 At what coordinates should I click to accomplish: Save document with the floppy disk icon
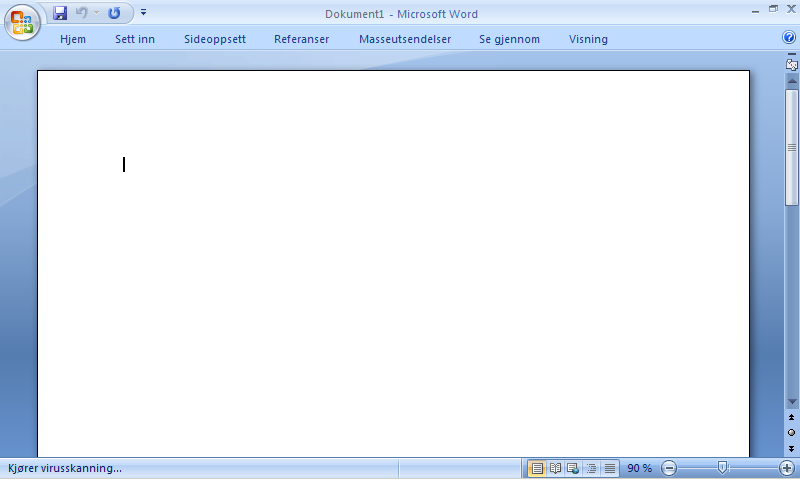[x=60, y=13]
